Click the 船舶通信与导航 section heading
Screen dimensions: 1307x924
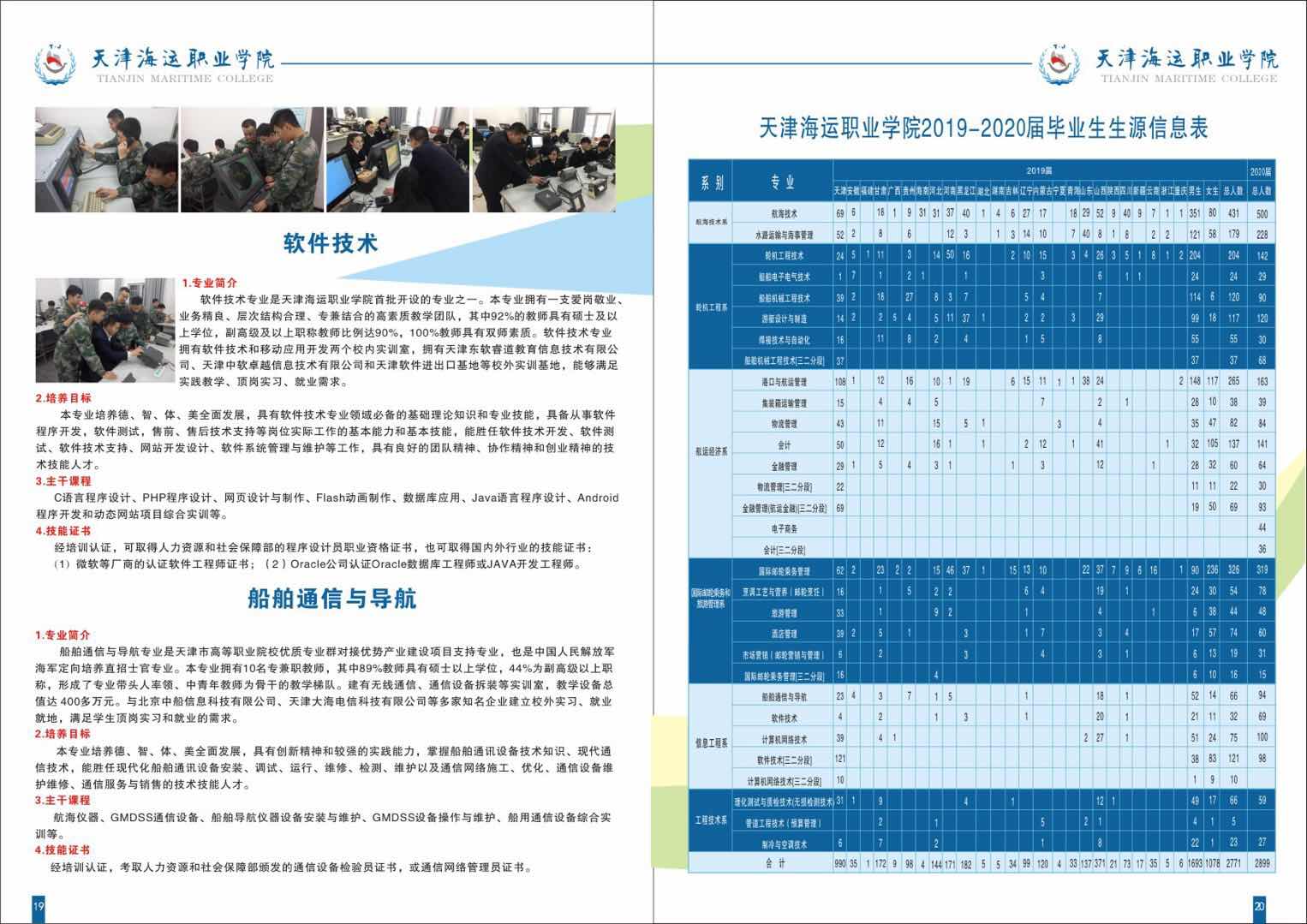(x=331, y=598)
